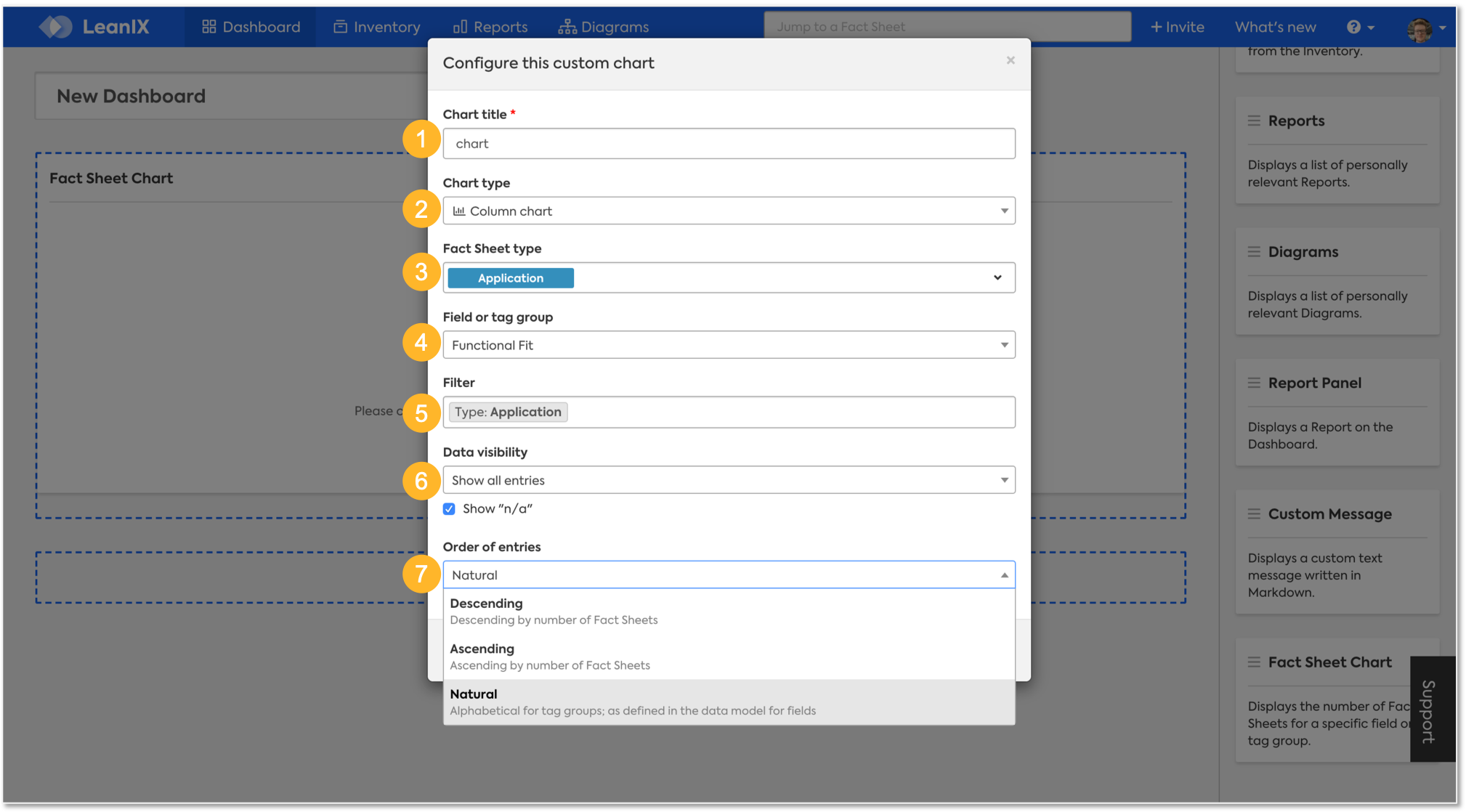The image size is (1466, 812).
Task: Uncheck the Show "n/a" checkbox
Action: [x=449, y=509]
